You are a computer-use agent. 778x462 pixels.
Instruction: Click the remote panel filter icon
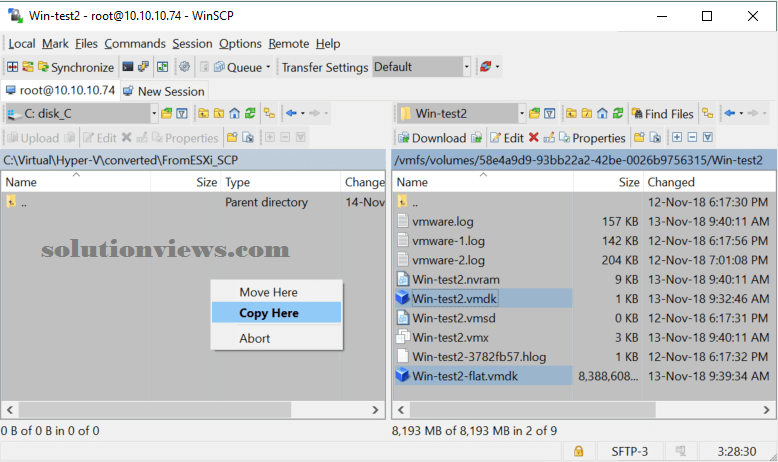point(550,113)
